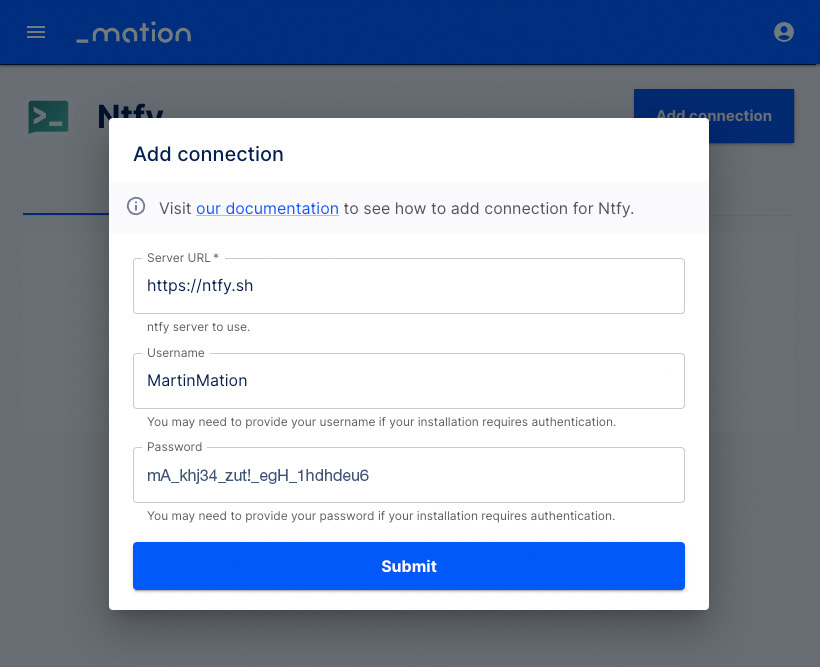This screenshot has height=667, width=820.
Task: Click the Ntfy page title text
Action: pos(130,111)
